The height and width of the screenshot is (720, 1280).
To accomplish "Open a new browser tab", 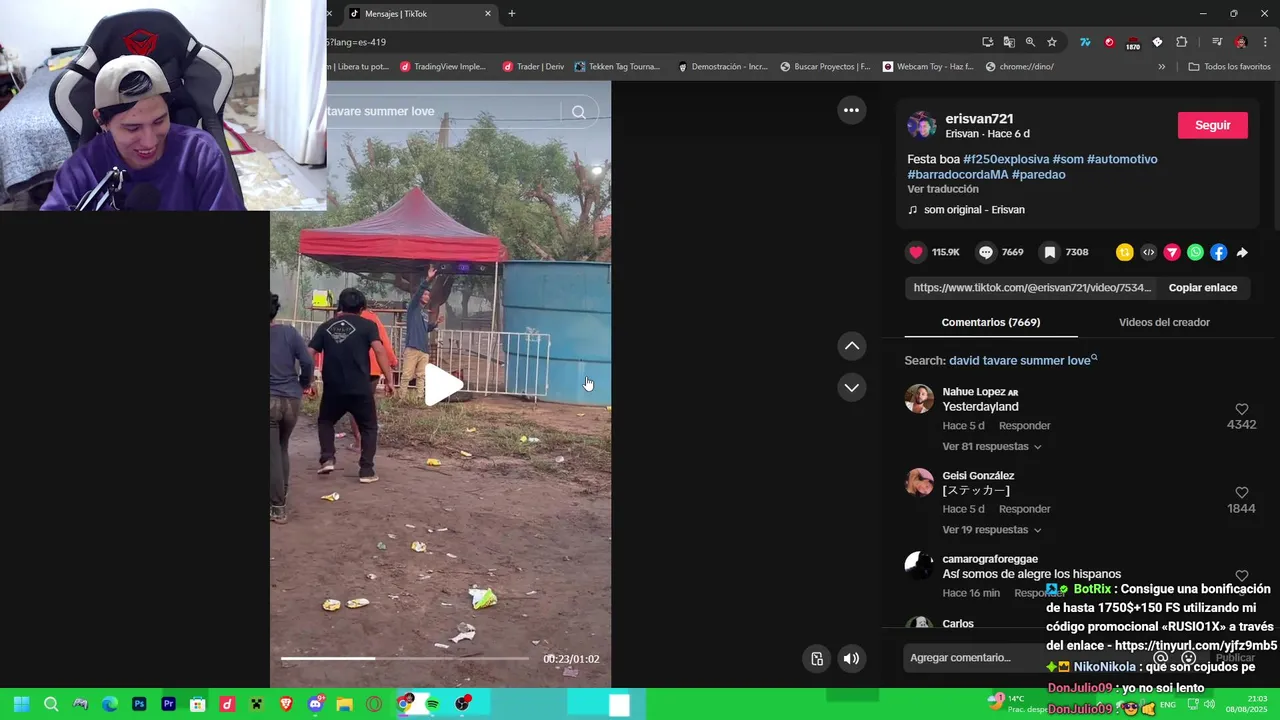I will 512,14.
